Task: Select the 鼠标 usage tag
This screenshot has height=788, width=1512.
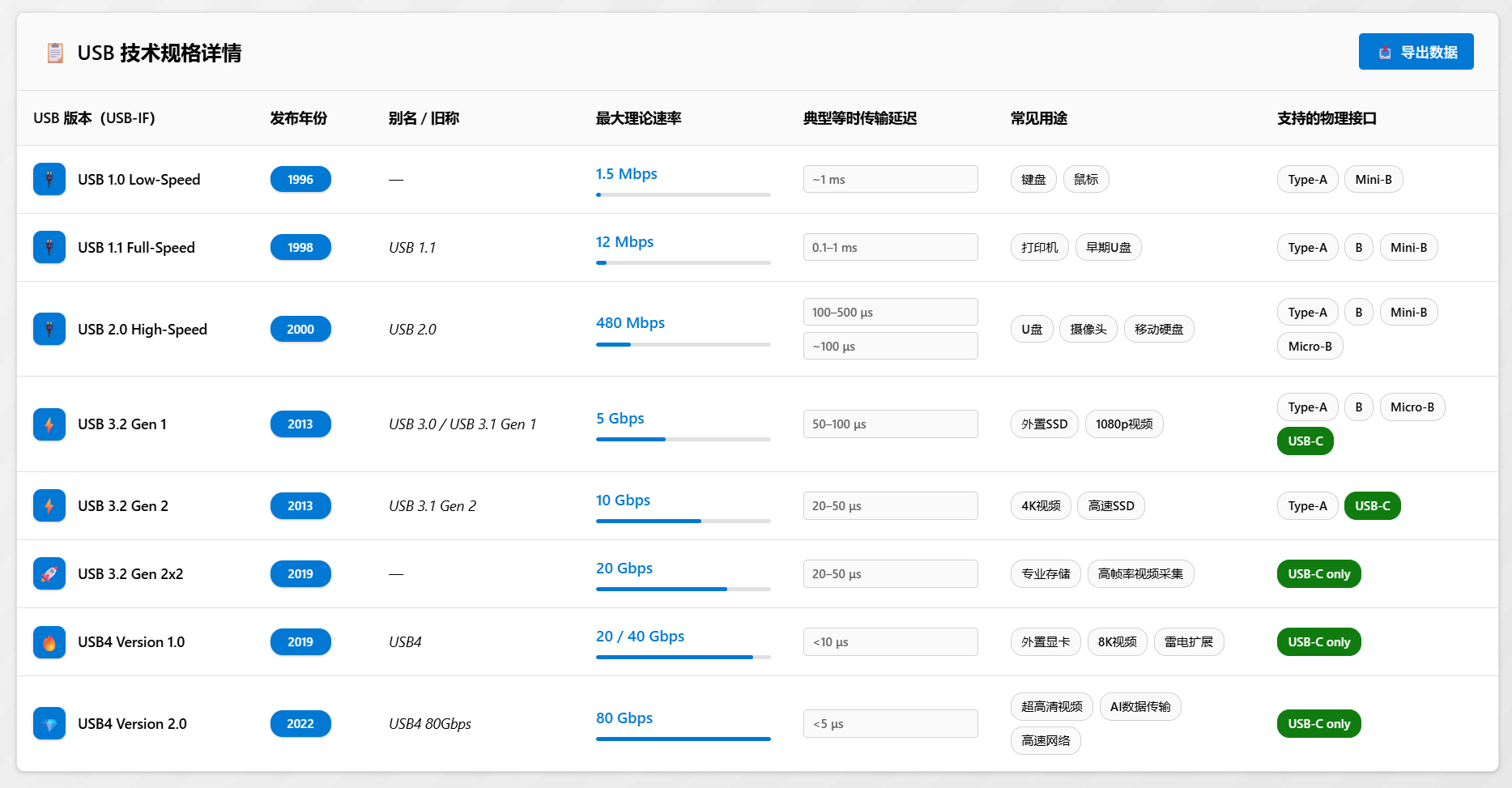Action: pyautogui.click(x=1086, y=179)
